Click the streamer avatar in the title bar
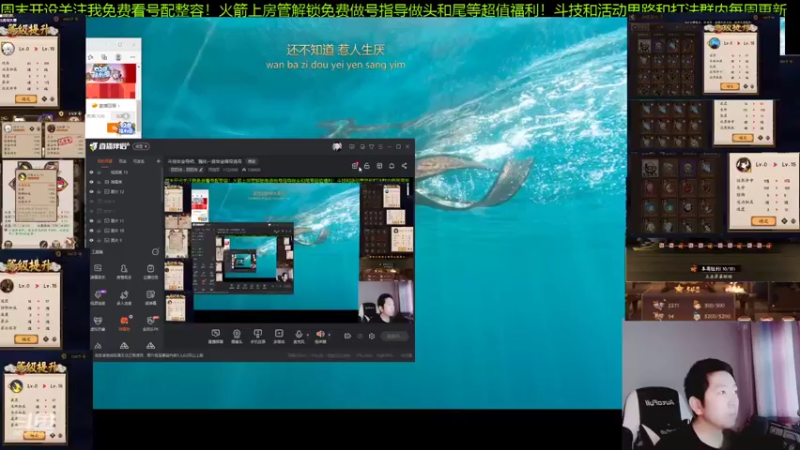The width and height of the screenshot is (800, 450). [x=337, y=147]
